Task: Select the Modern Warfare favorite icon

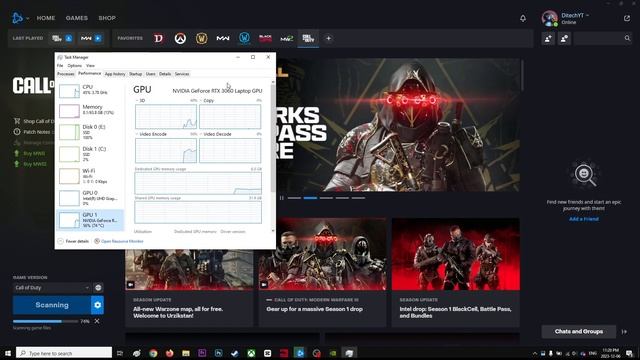Action: [223, 38]
